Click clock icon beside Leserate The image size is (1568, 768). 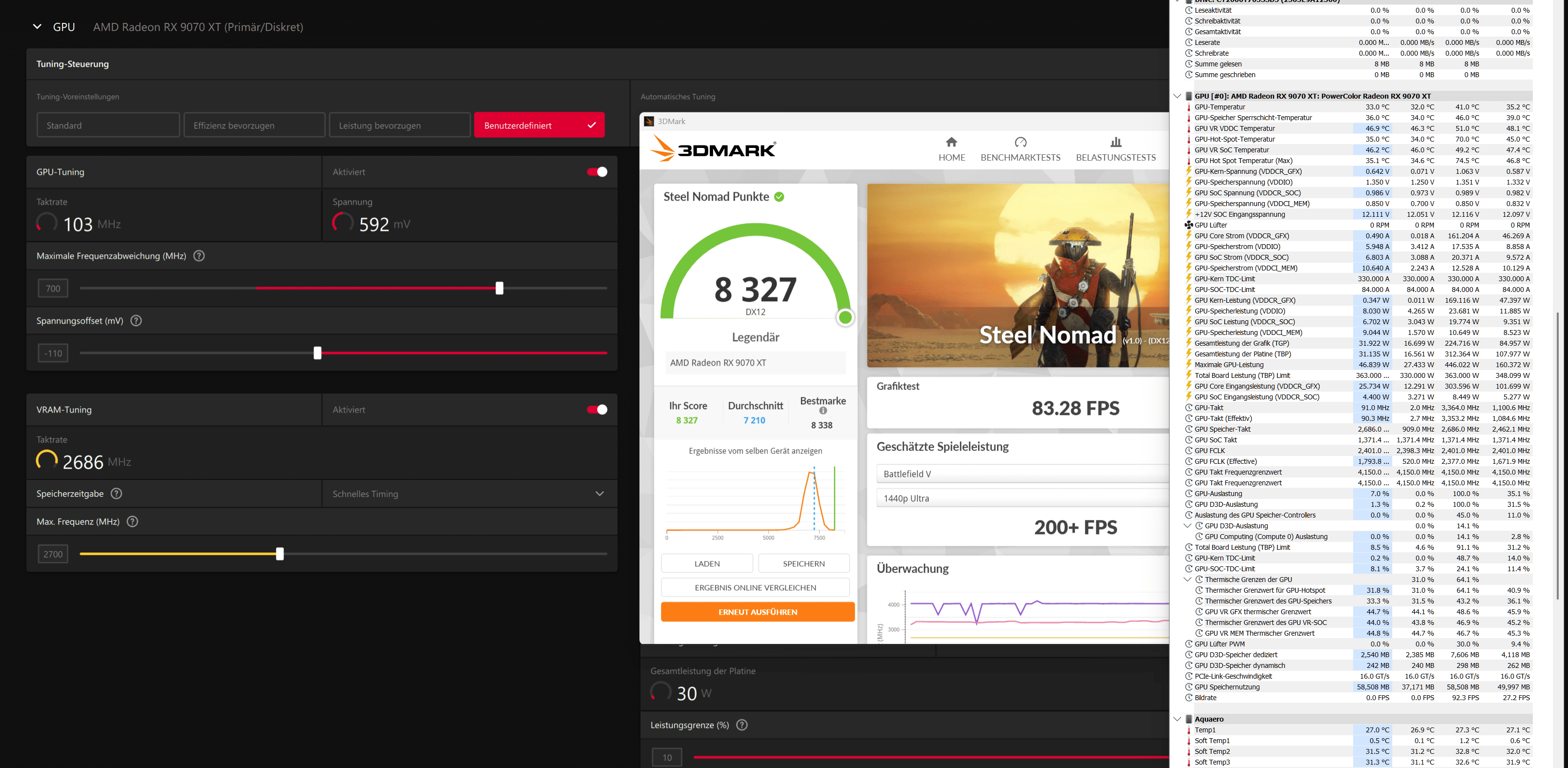pyautogui.click(x=1189, y=42)
